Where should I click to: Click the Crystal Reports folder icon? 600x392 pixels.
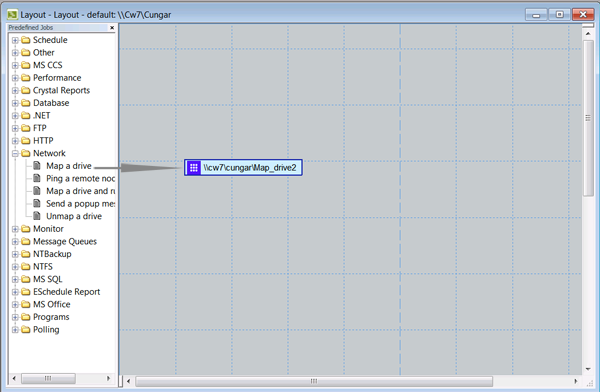26,90
